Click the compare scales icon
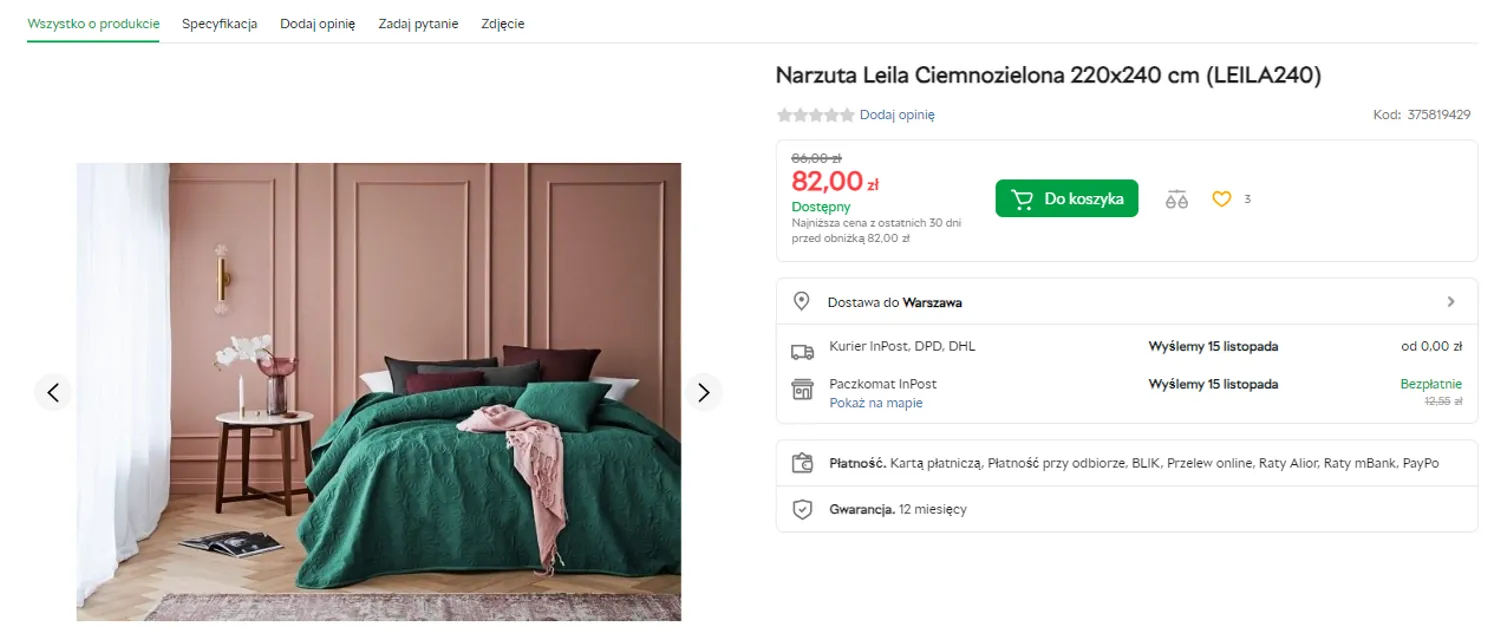The width and height of the screenshot is (1500, 639). click(x=1177, y=199)
